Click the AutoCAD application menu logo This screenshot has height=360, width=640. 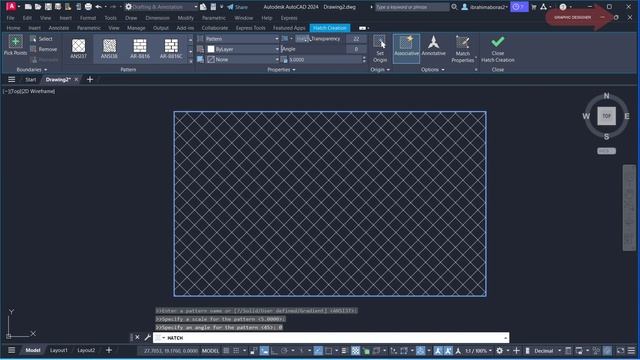11,7
